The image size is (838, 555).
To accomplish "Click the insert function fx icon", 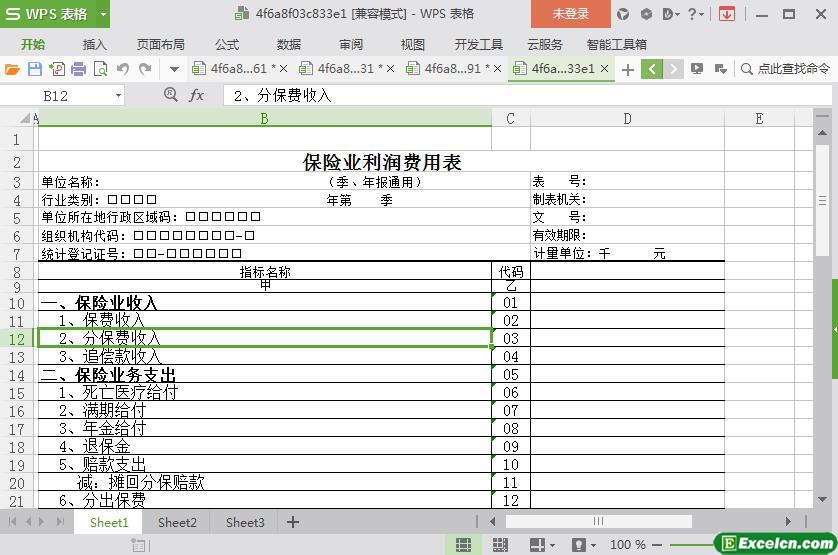I will tap(197, 95).
